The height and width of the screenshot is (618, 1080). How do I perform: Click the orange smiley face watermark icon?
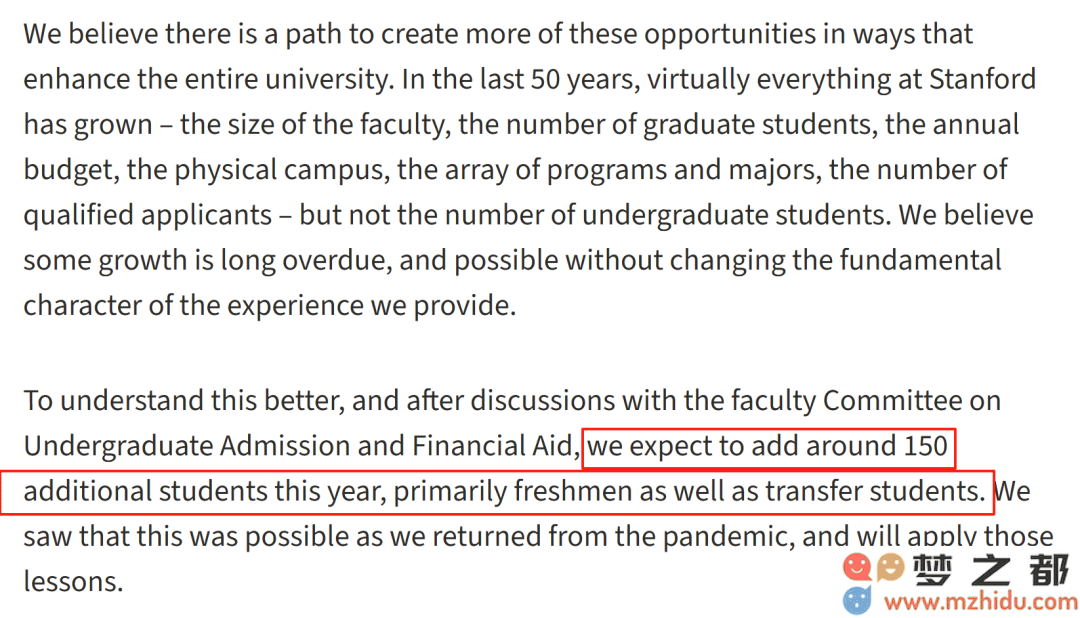890,568
